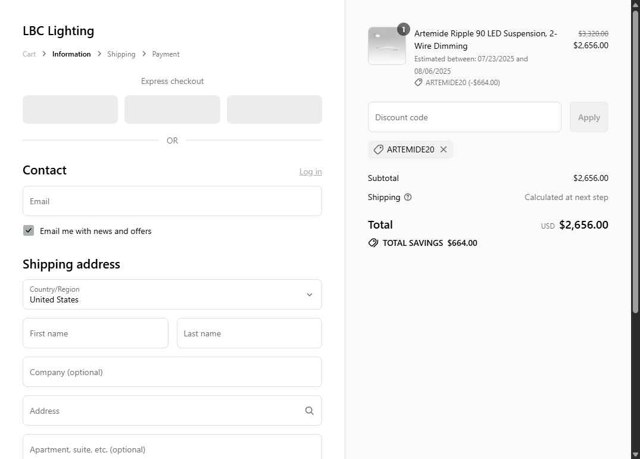Click the shipping help question mark icon

(x=408, y=197)
